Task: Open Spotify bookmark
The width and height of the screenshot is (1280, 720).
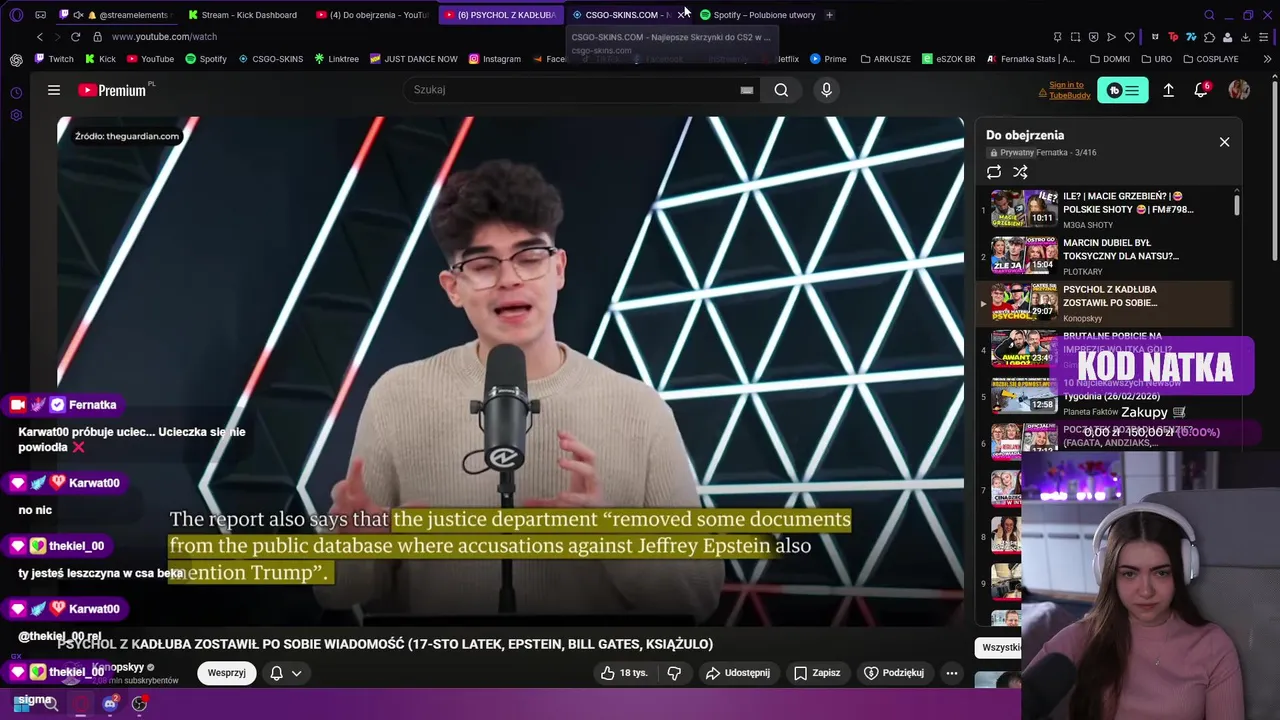Action: pyautogui.click(x=206, y=59)
